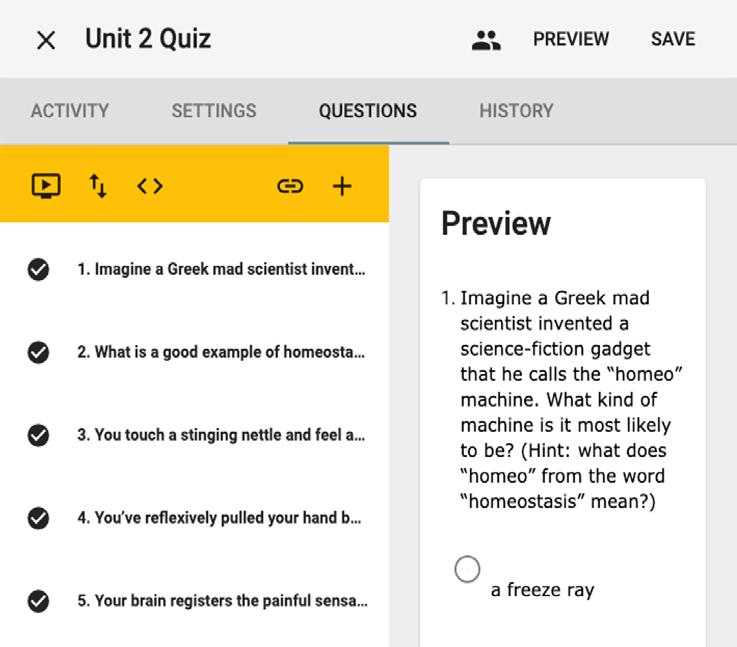Select the "a freeze ray" radio option
The image size is (737, 647).
pyautogui.click(x=467, y=569)
